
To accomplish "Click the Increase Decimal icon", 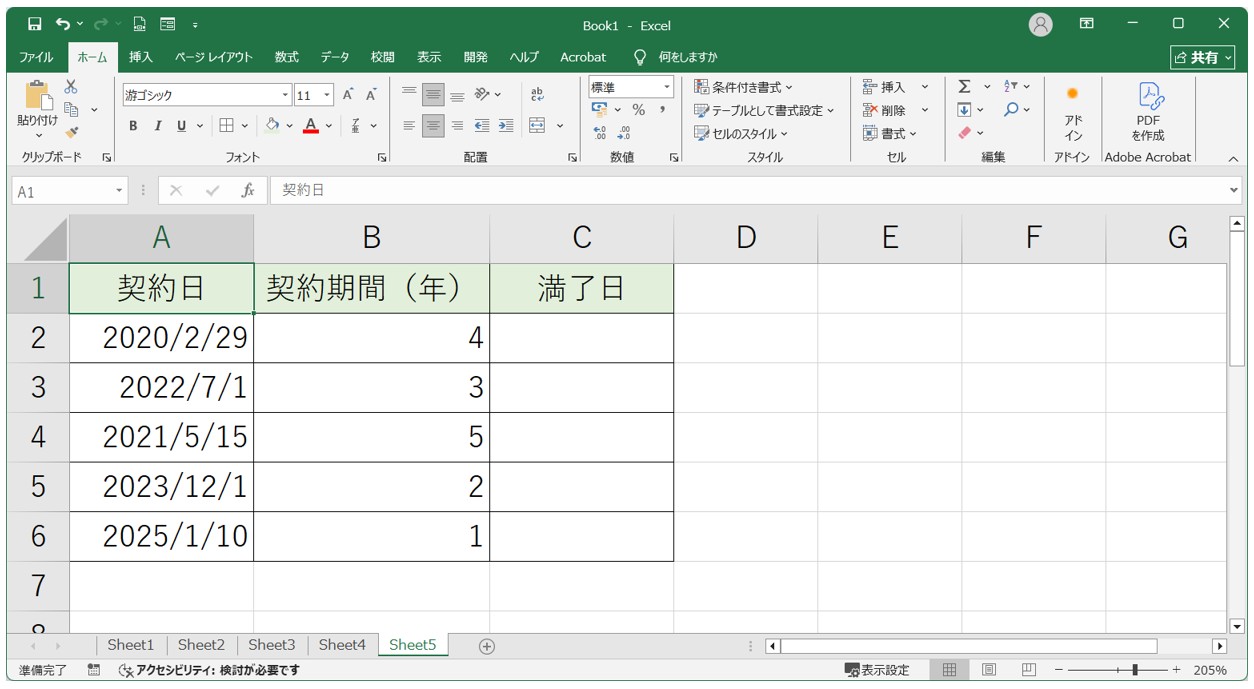I will point(600,132).
